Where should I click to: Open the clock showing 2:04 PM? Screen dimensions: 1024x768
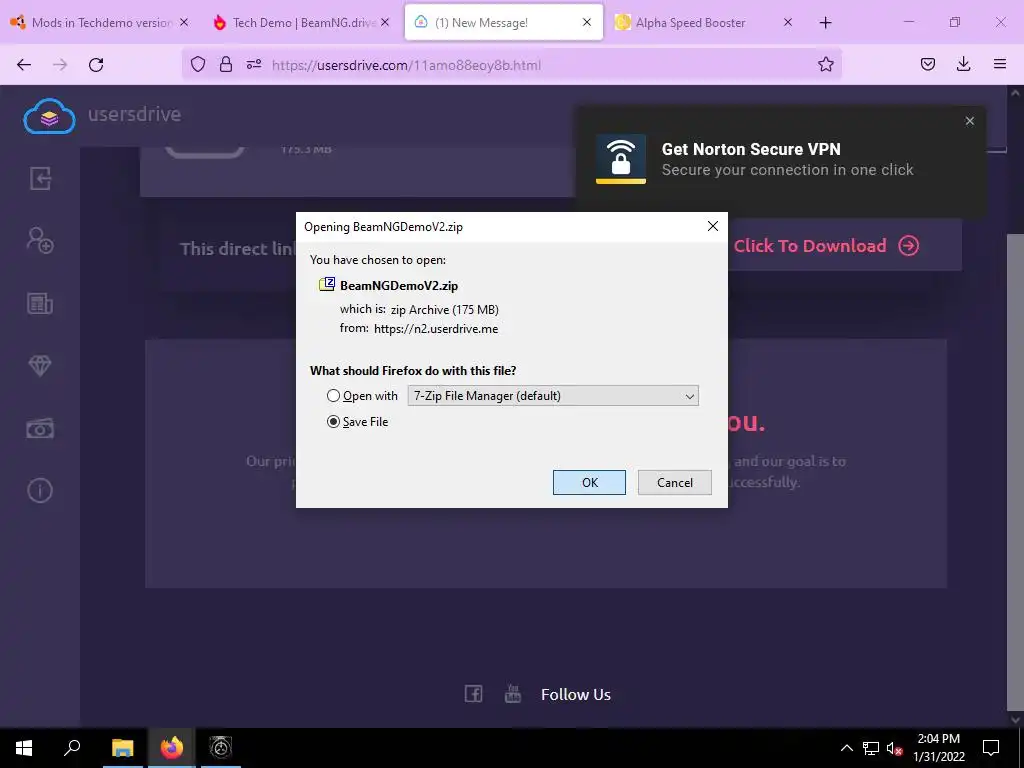(x=938, y=747)
